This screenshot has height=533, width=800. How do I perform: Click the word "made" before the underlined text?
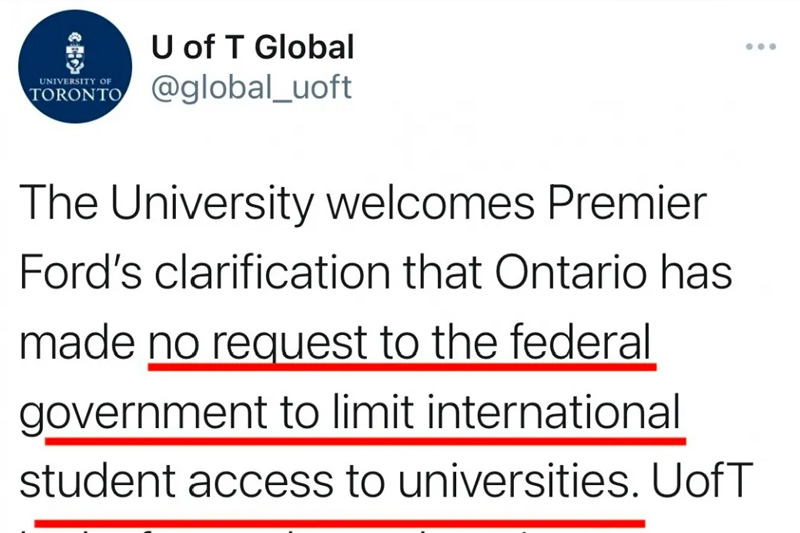(x=77, y=341)
